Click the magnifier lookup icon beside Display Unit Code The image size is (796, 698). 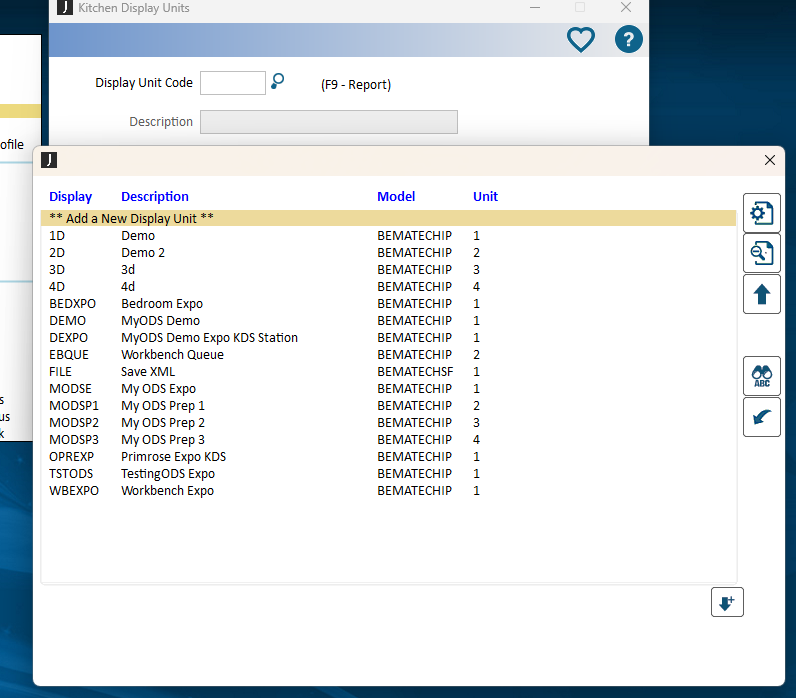click(277, 81)
